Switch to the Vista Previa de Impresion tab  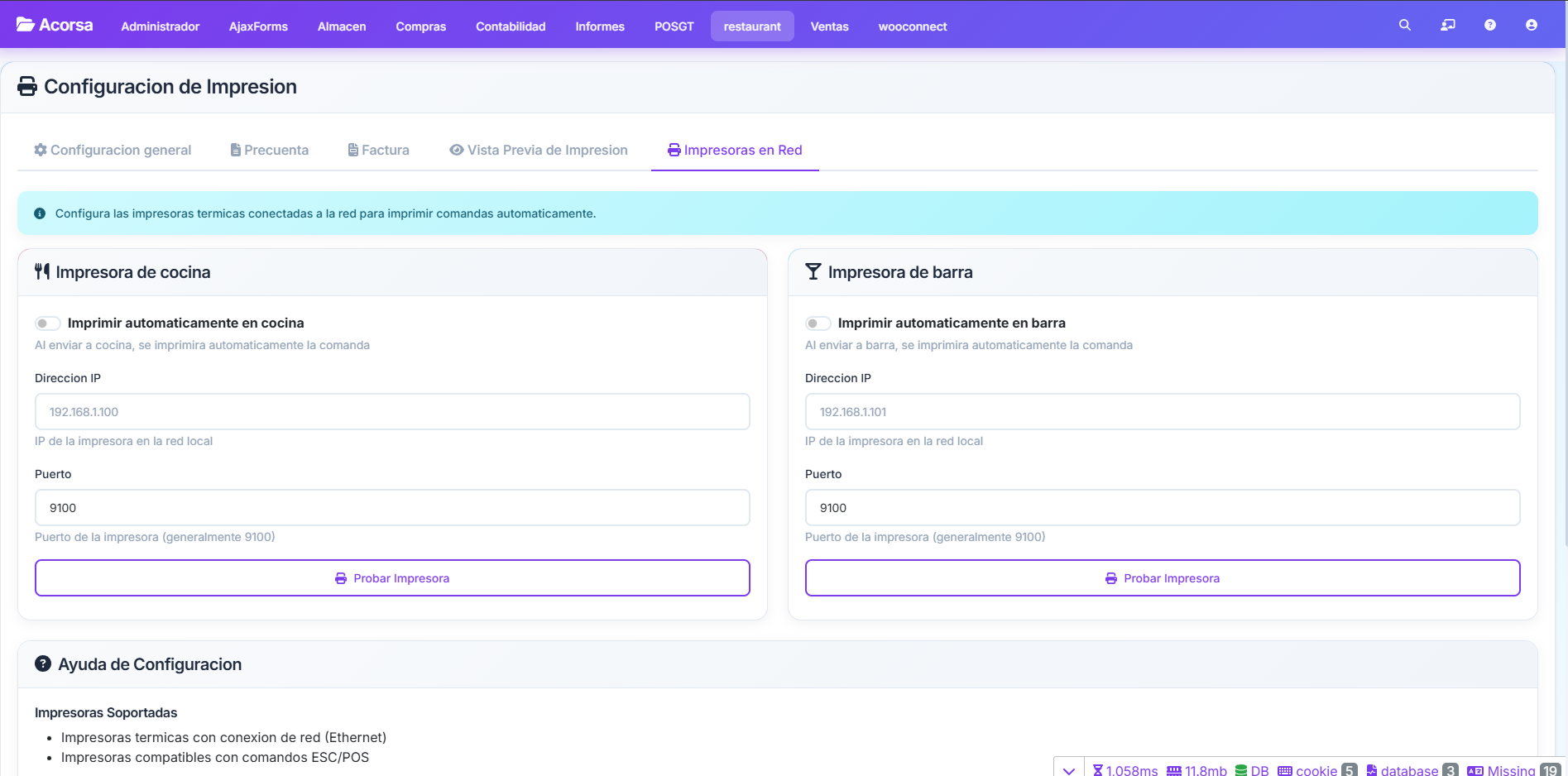(x=539, y=150)
